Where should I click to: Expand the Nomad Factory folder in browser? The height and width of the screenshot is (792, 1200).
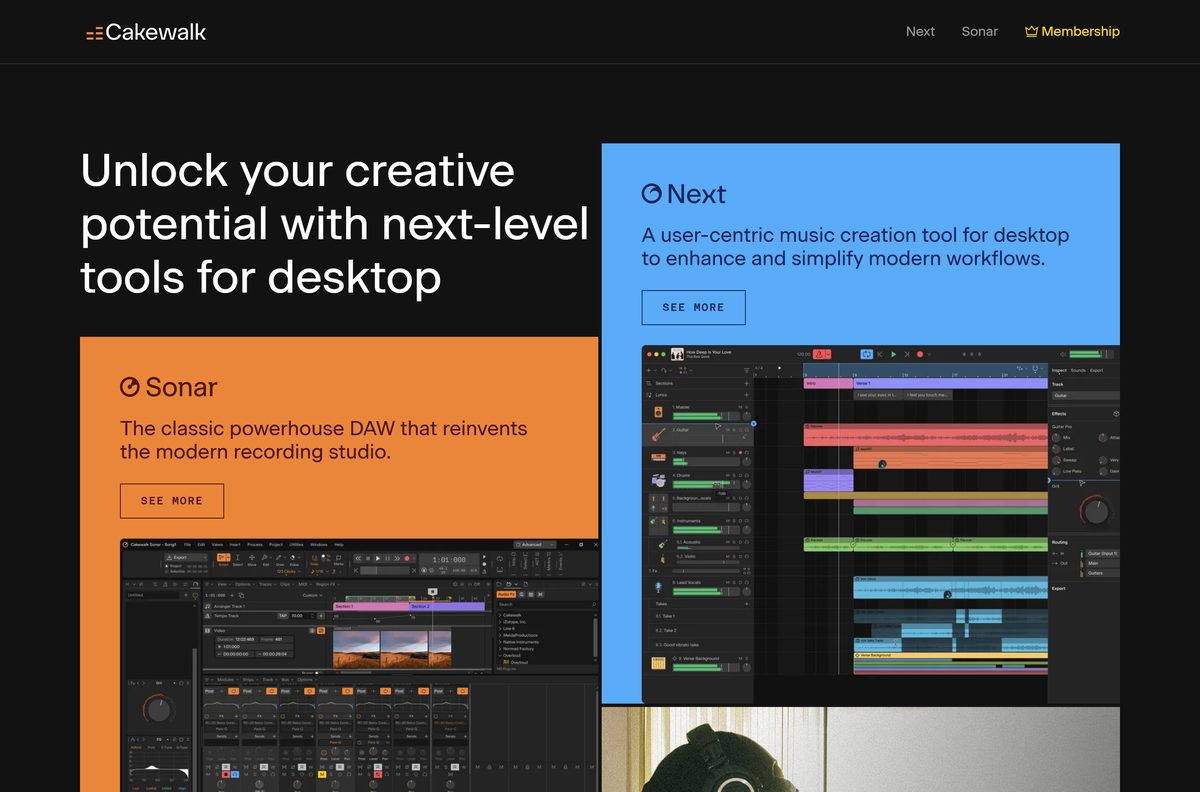coord(518,649)
